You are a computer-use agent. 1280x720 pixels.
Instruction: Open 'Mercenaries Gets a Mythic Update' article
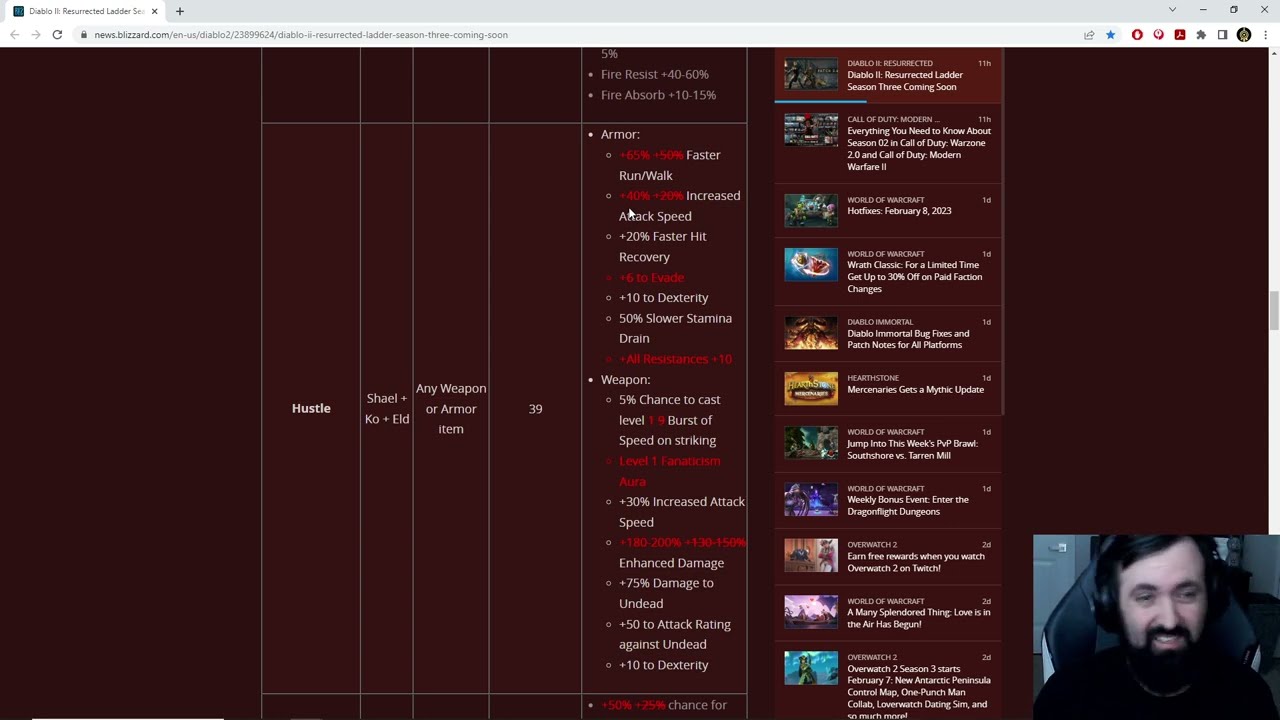[x=915, y=390]
